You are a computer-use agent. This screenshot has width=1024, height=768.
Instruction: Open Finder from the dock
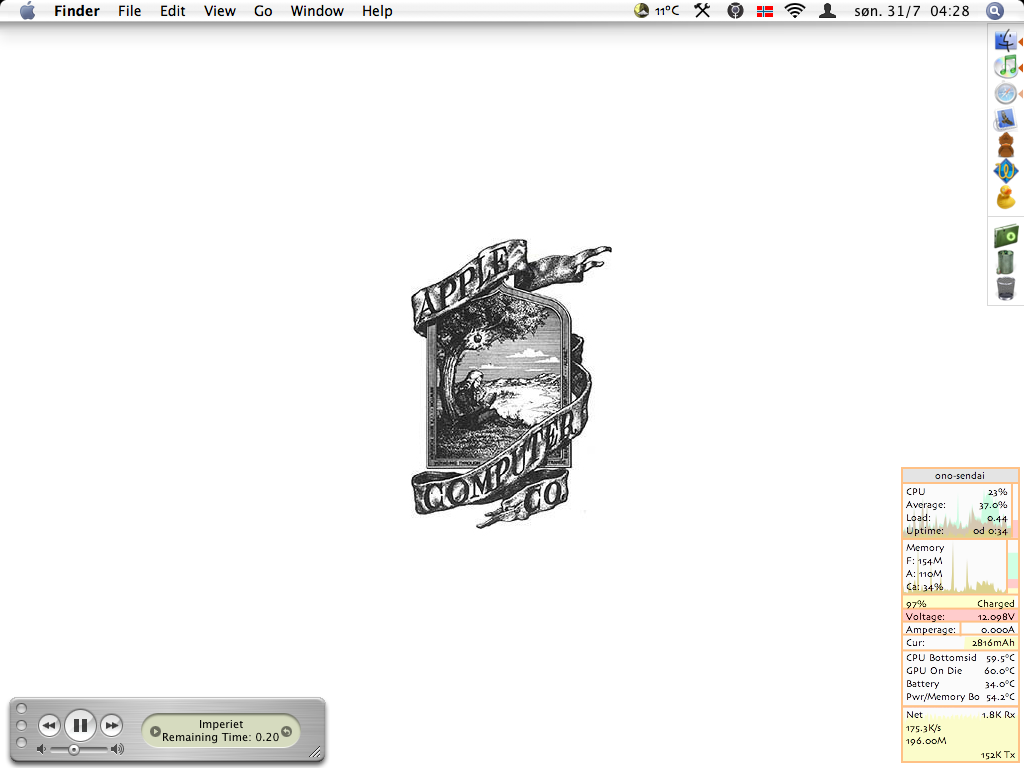[x=1006, y=40]
